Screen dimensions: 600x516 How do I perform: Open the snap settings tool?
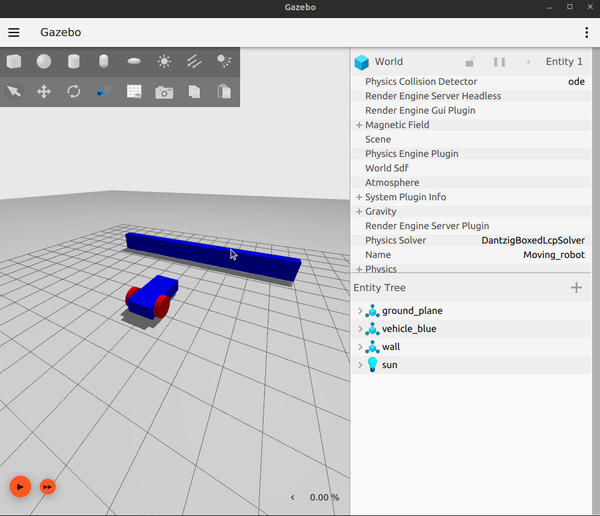coord(104,91)
